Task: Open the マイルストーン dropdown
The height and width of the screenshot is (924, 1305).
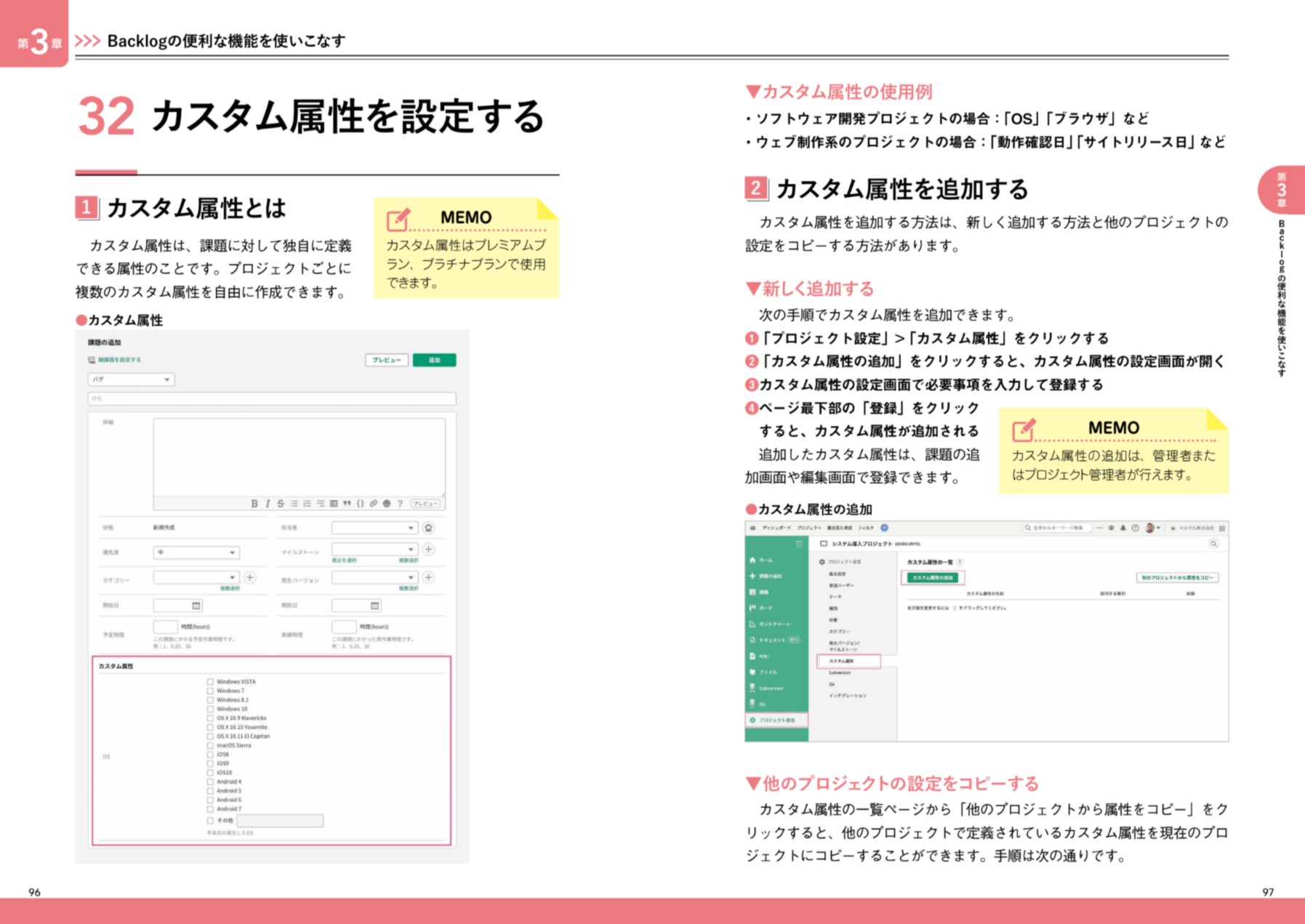Action: coord(374,549)
